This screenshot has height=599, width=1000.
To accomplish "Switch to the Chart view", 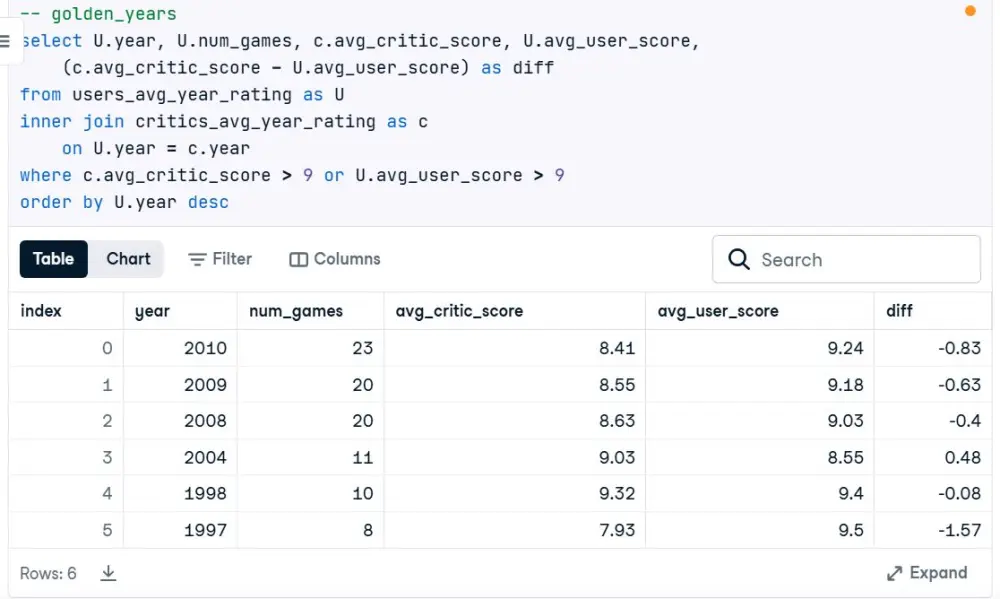I will pyautogui.click(x=127, y=258).
